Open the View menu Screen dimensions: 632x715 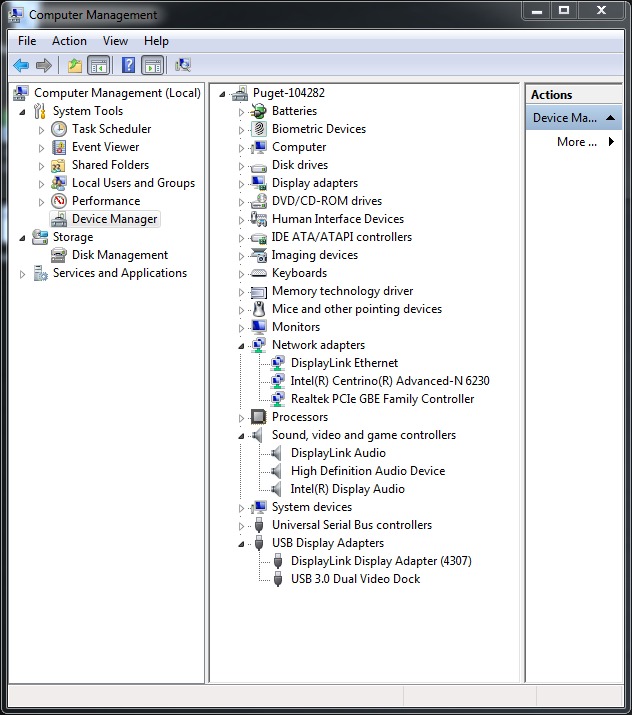(115, 41)
